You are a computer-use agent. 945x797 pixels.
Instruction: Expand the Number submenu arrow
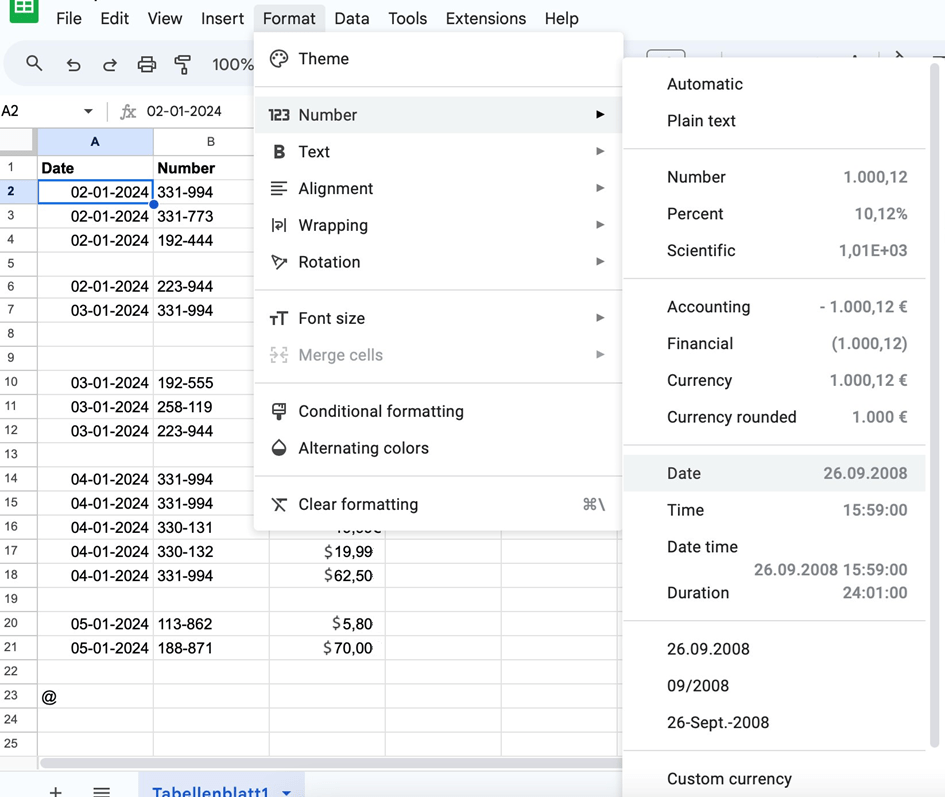click(x=600, y=115)
